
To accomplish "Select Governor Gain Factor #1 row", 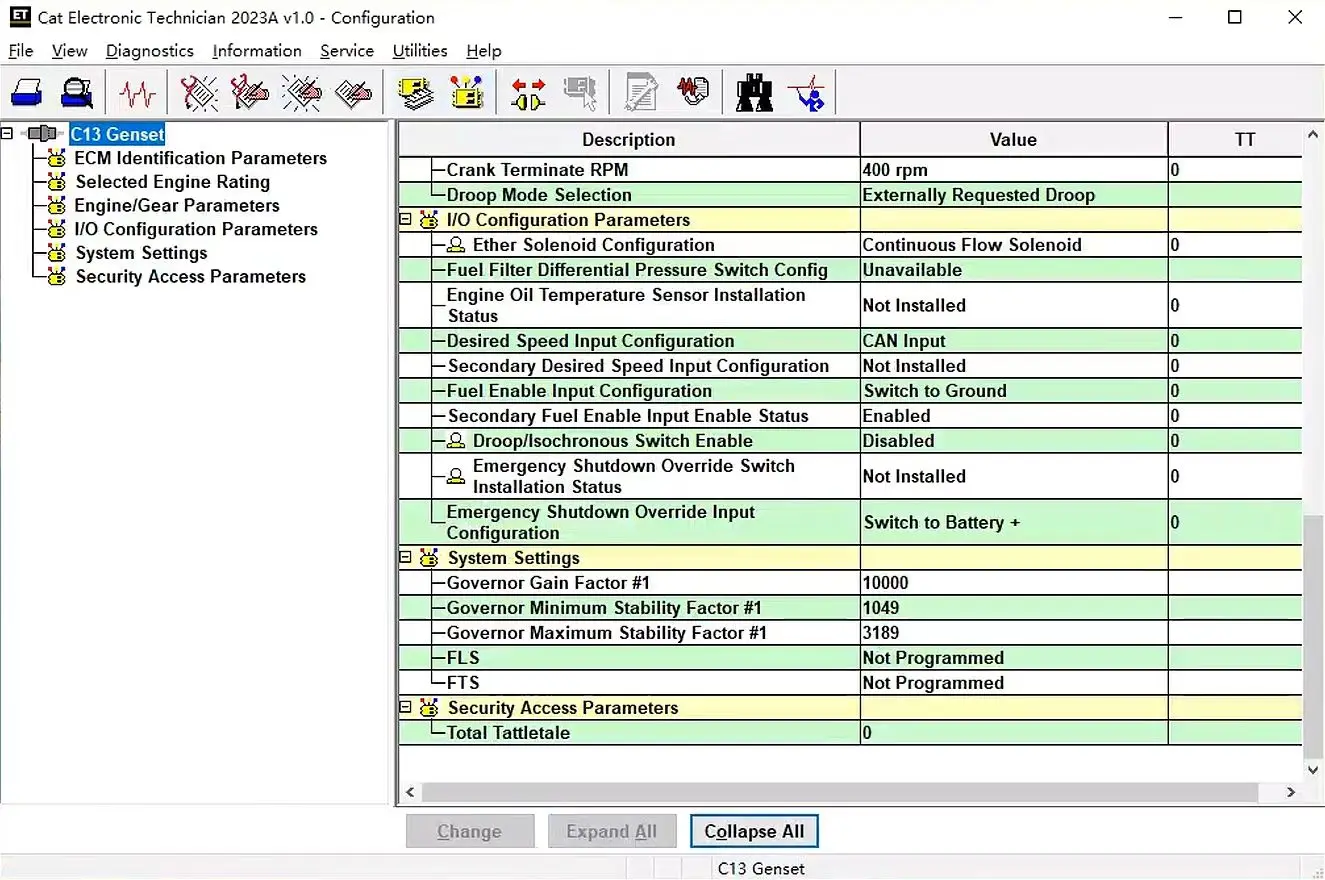I will coord(851,583).
